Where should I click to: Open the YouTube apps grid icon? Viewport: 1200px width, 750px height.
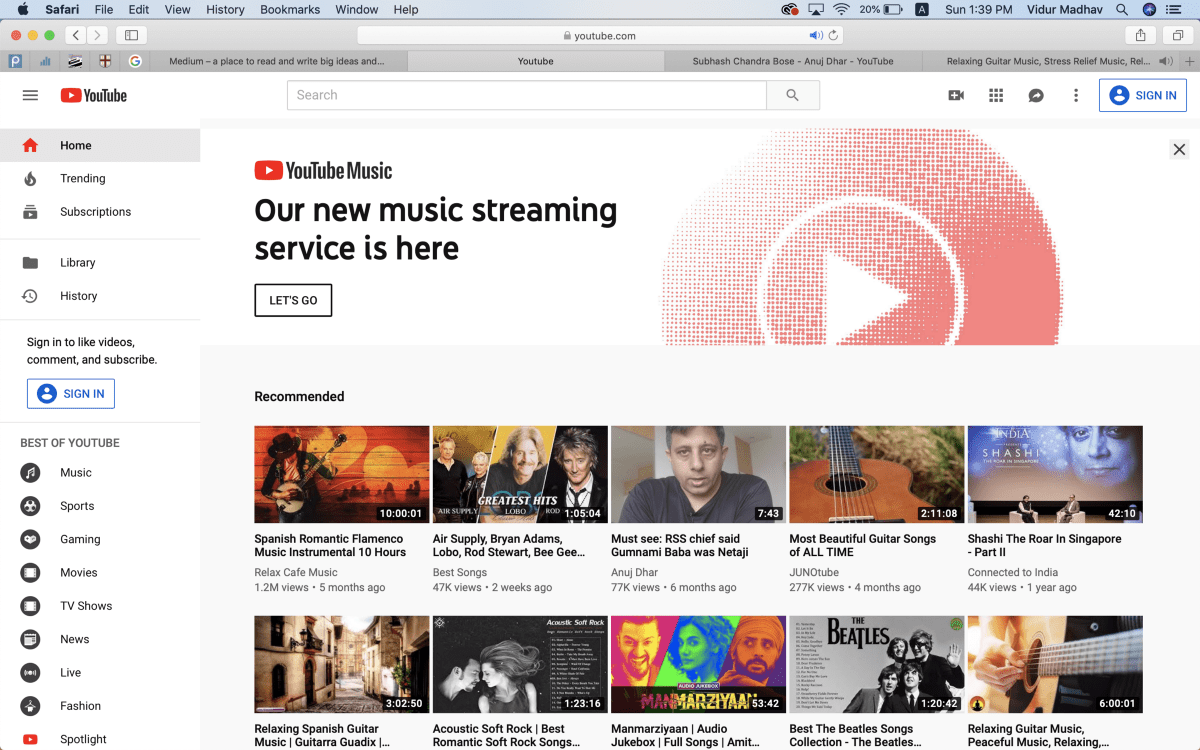coord(996,95)
